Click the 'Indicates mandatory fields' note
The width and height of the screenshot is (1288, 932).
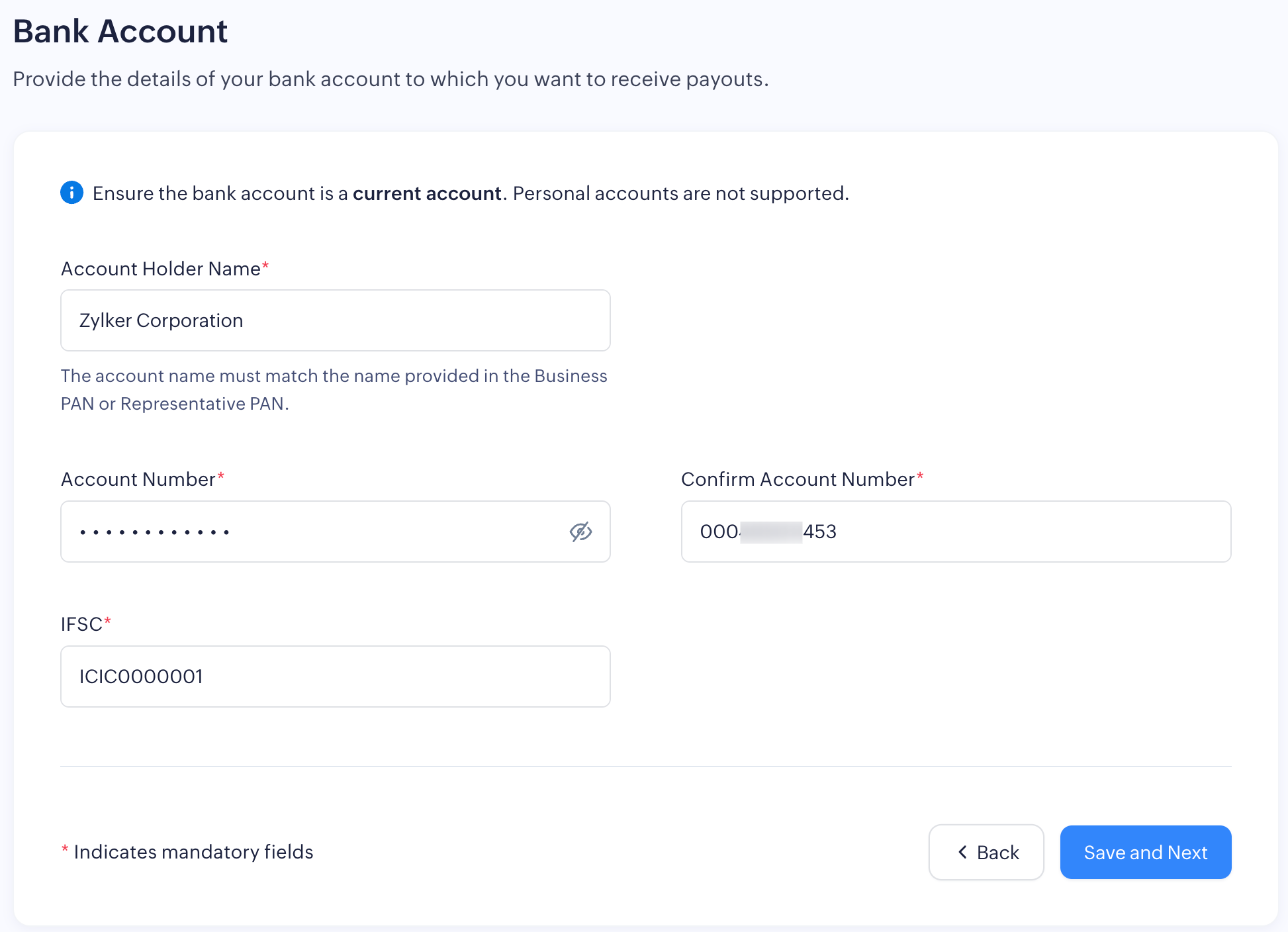193,852
